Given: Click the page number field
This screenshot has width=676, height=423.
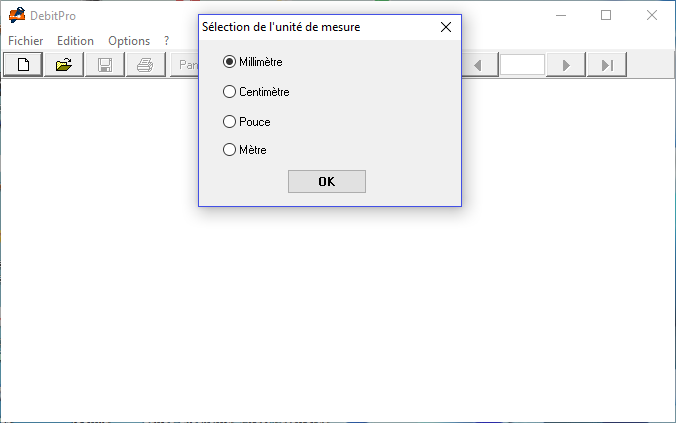Looking at the screenshot, I should (522, 65).
